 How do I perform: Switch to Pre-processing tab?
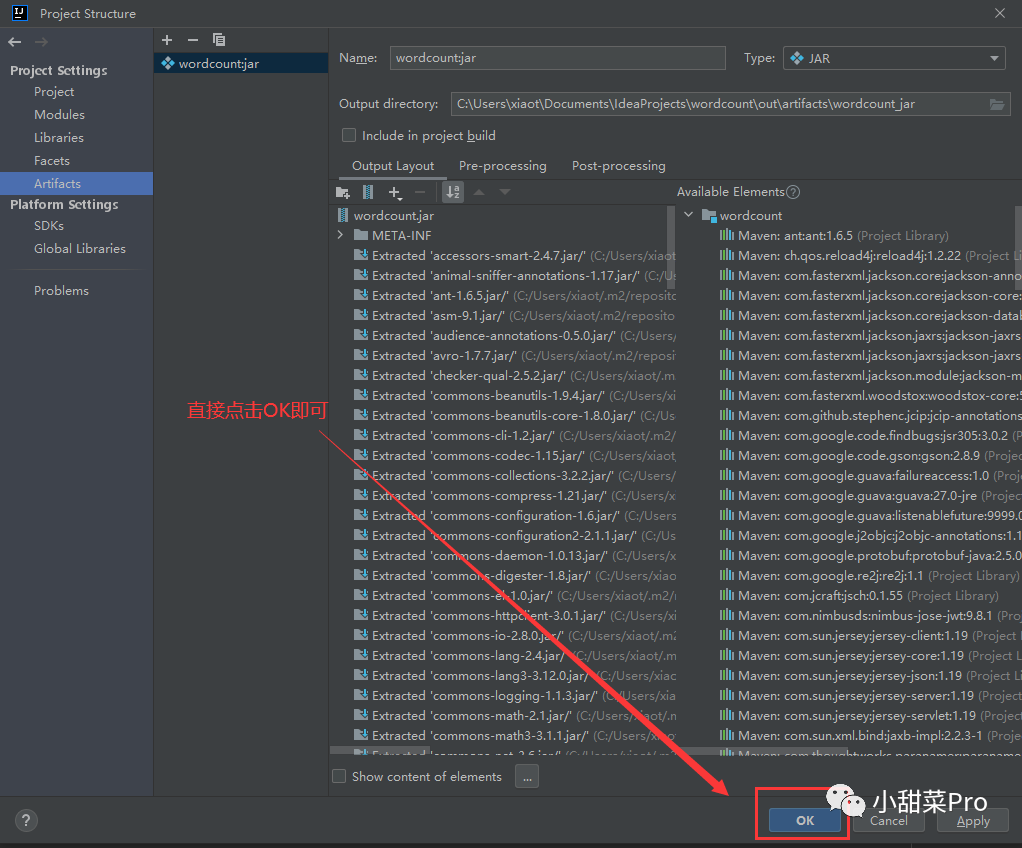click(503, 166)
